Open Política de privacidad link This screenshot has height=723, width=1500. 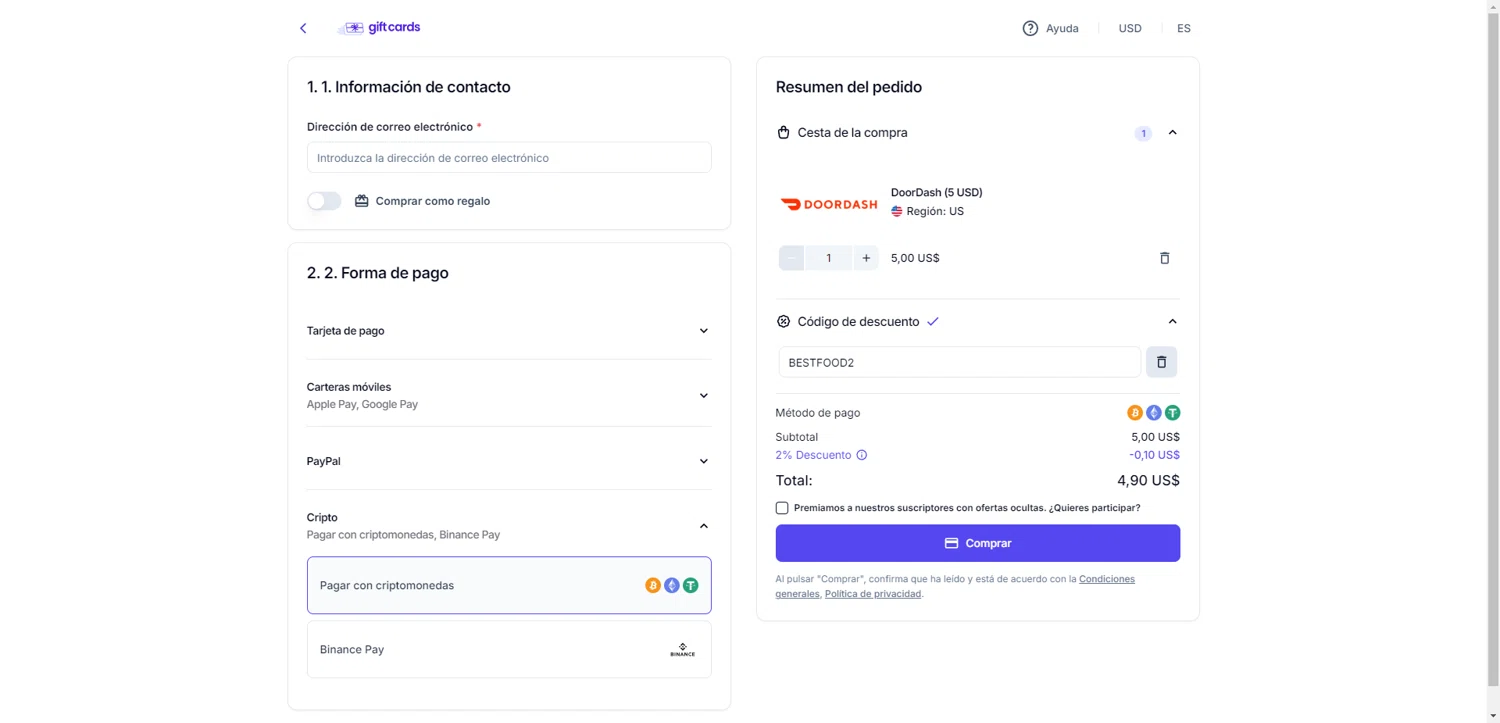[x=873, y=594]
